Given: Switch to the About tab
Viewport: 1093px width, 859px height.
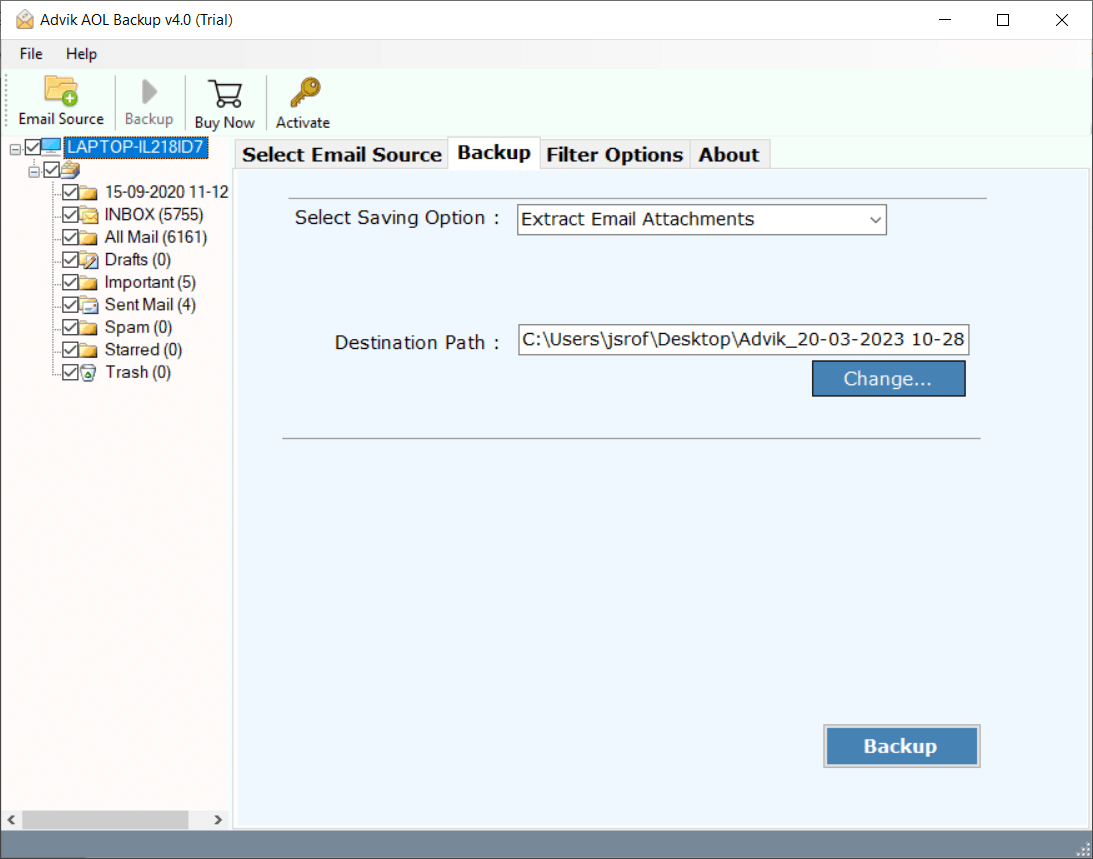Looking at the screenshot, I should 729,154.
